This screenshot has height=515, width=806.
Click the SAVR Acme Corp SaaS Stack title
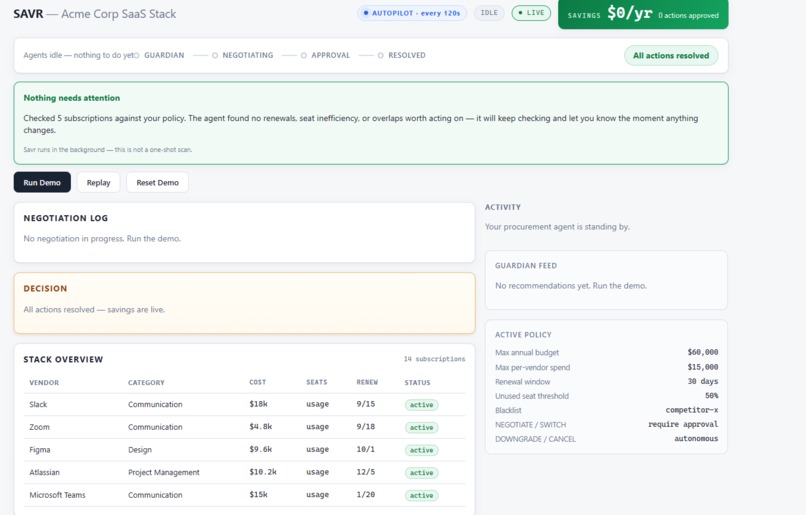coord(95,14)
